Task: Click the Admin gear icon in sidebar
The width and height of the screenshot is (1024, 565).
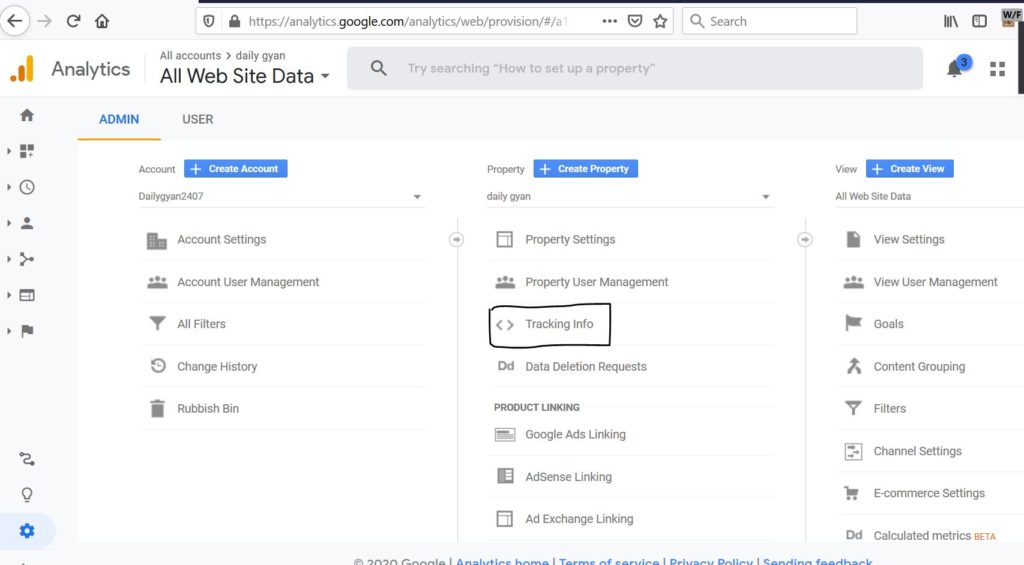Action: pyautogui.click(x=27, y=530)
